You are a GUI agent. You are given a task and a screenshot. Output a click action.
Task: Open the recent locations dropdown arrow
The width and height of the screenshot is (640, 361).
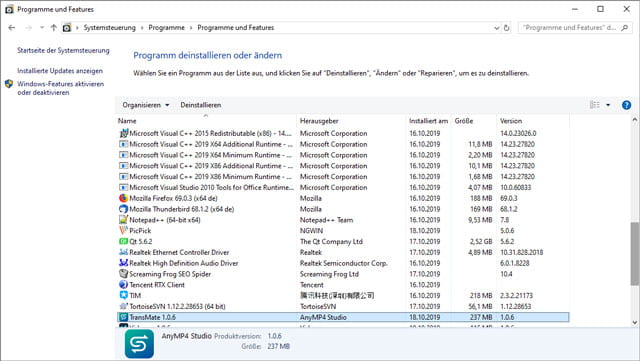(x=42, y=28)
